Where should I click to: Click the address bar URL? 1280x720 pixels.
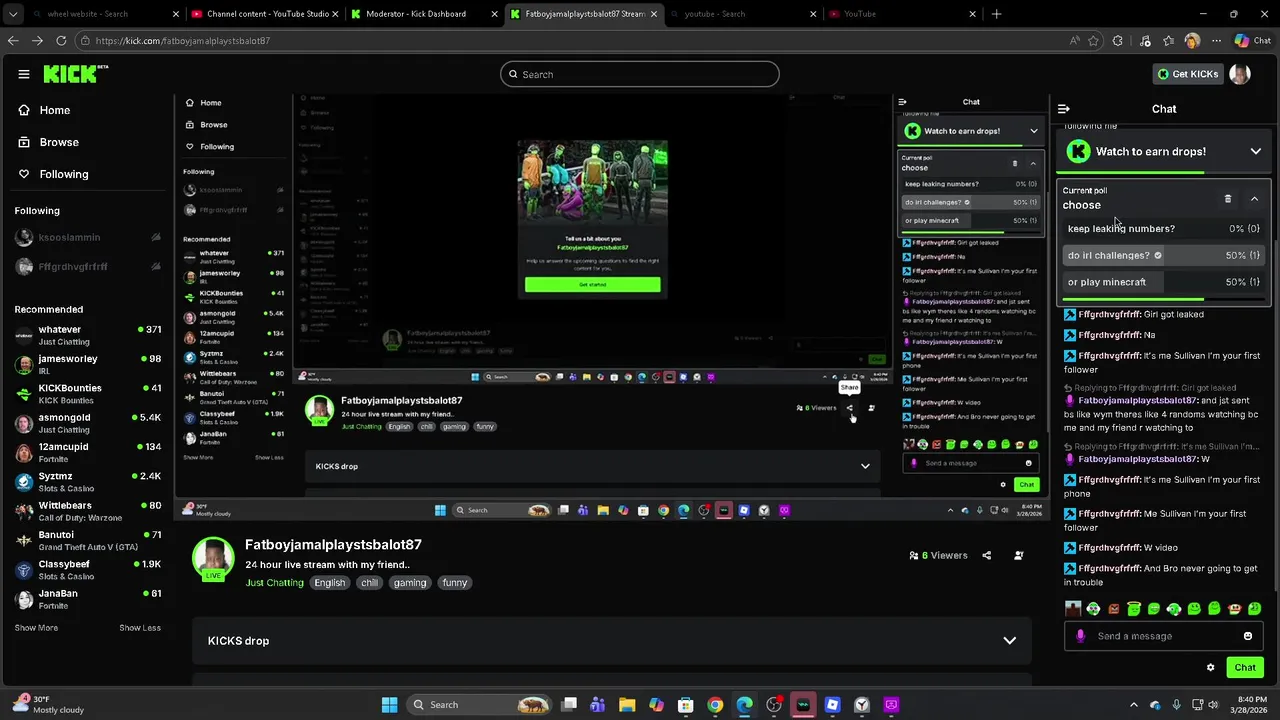click(x=183, y=41)
